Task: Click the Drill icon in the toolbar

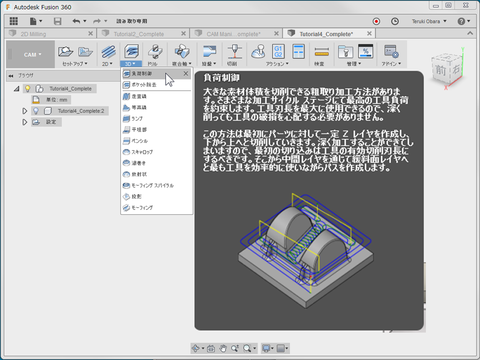Action: click(x=155, y=52)
